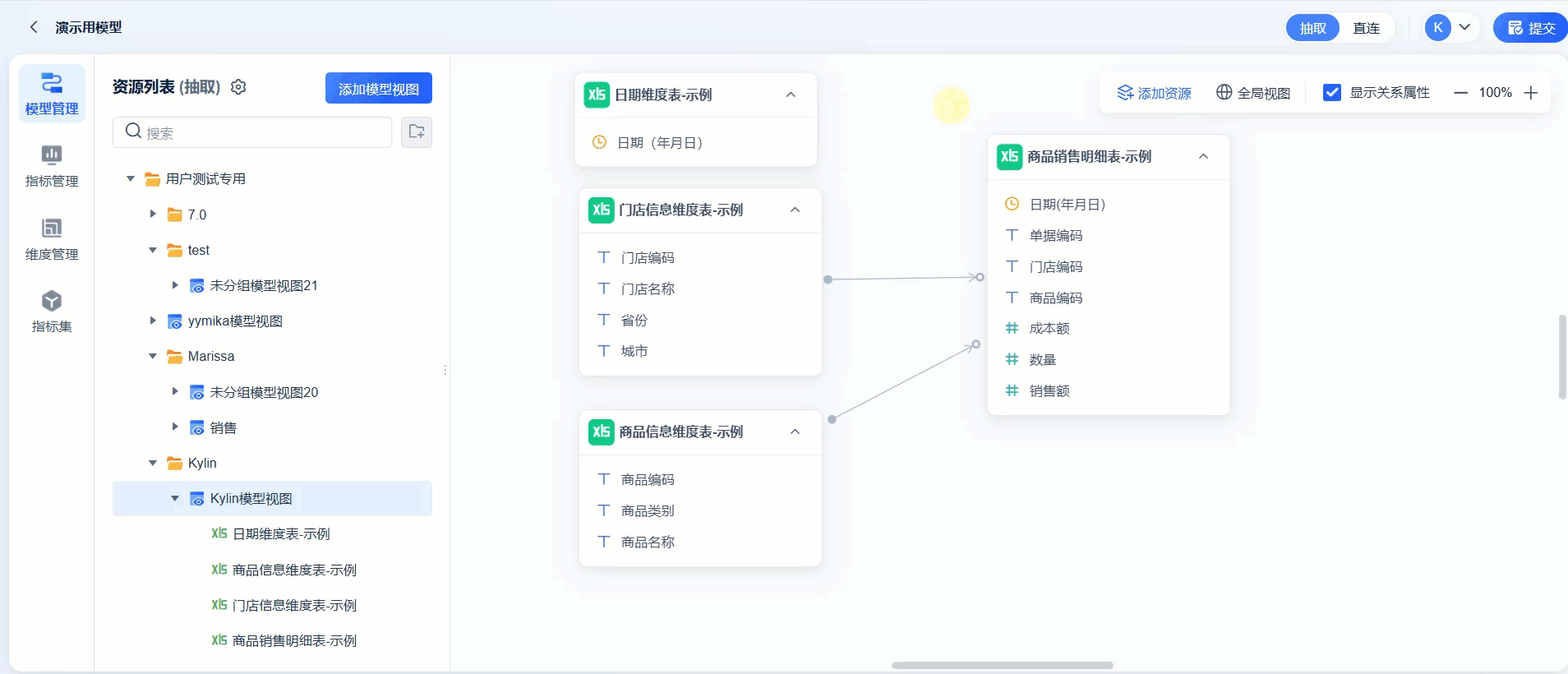Click the text-type icon beside 省份
This screenshot has width=1568, height=674.
pos(604,320)
